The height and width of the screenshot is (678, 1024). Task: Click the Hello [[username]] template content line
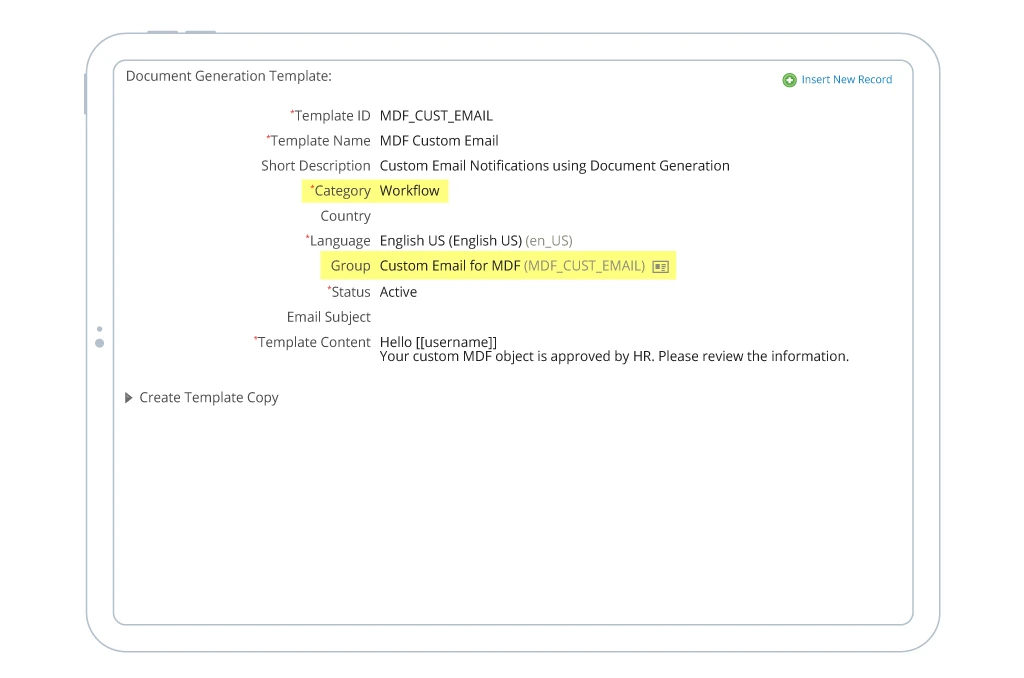tap(438, 342)
